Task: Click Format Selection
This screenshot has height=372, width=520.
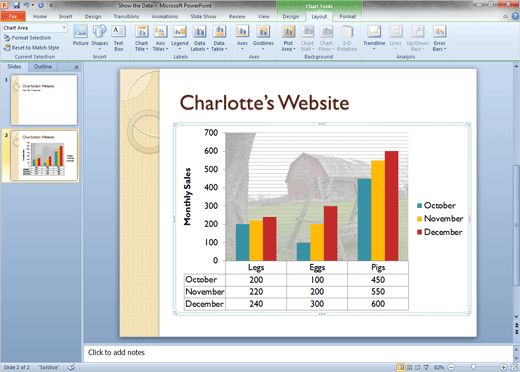Action: [x=27, y=38]
